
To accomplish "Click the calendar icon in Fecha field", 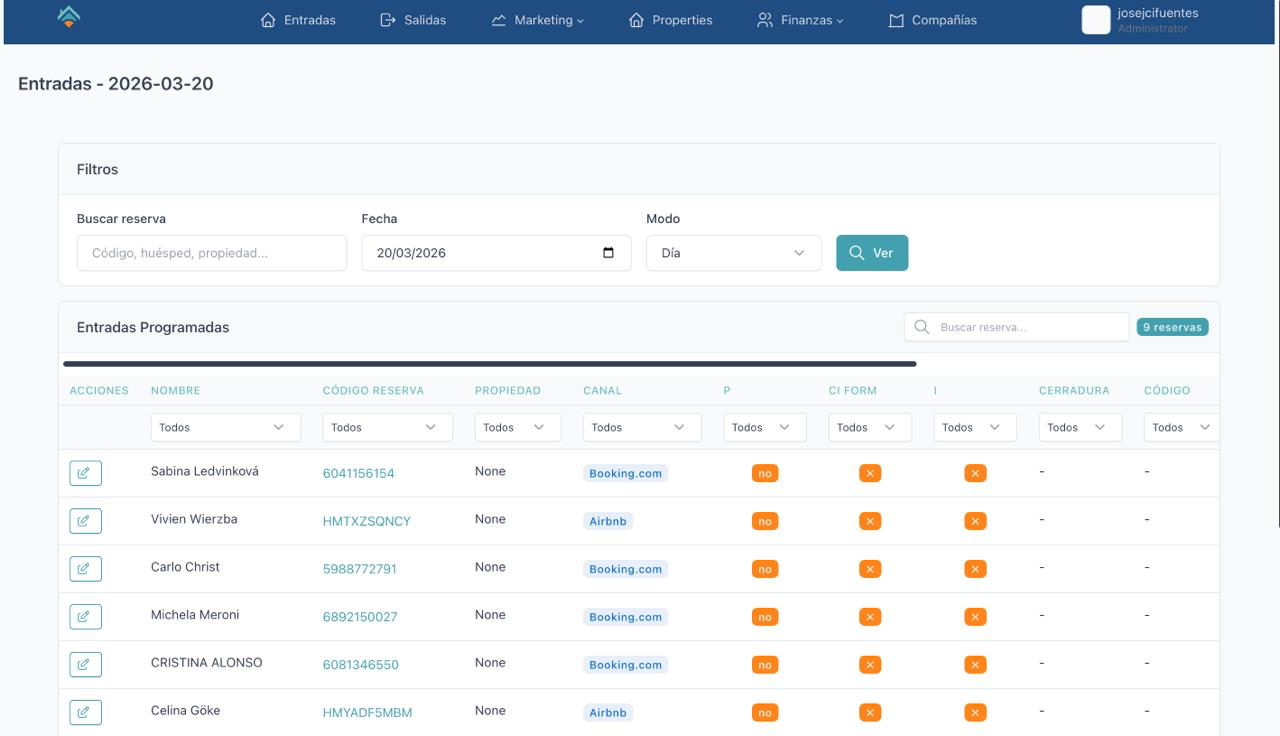I will point(609,253).
